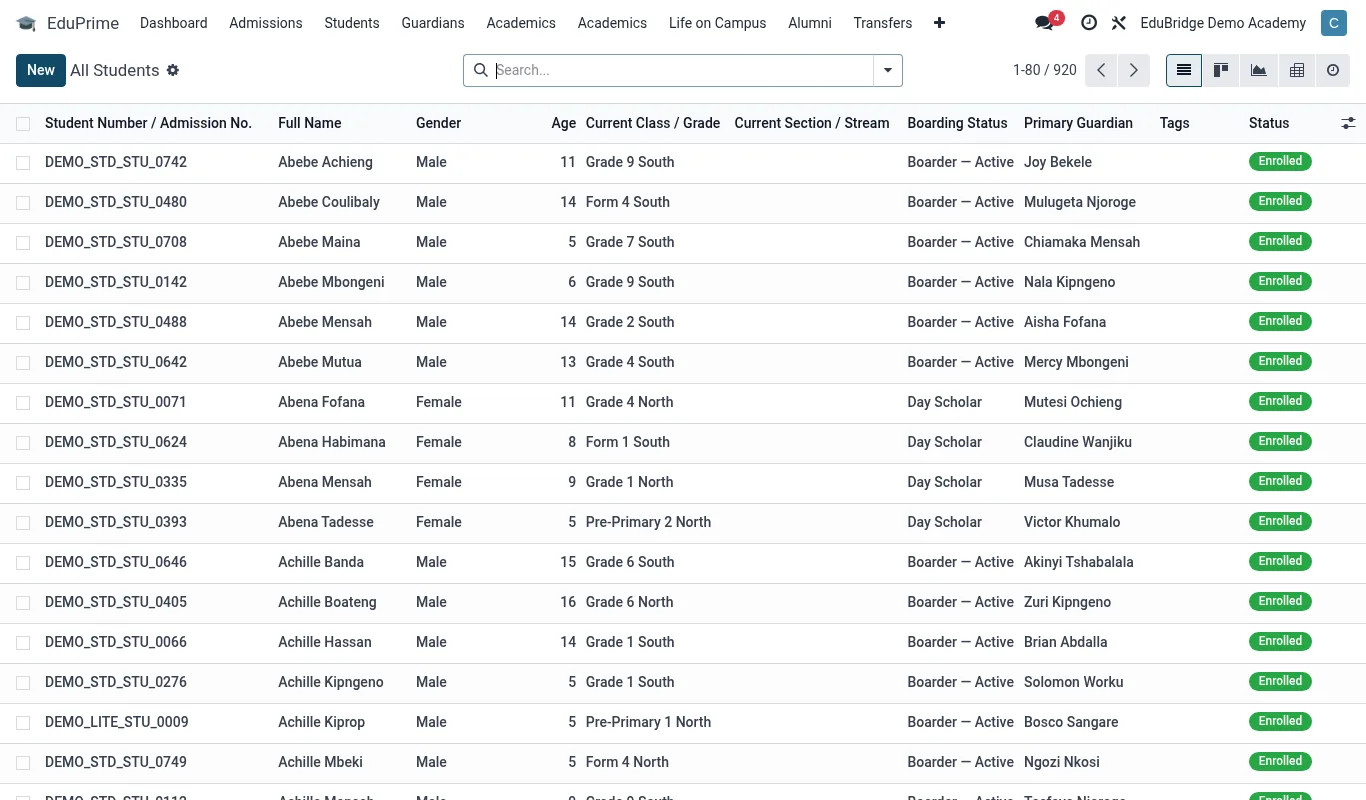The image size is (1366, 800).
Task: Sort by Student Number / Admission No. column
Action: point(148,123)
